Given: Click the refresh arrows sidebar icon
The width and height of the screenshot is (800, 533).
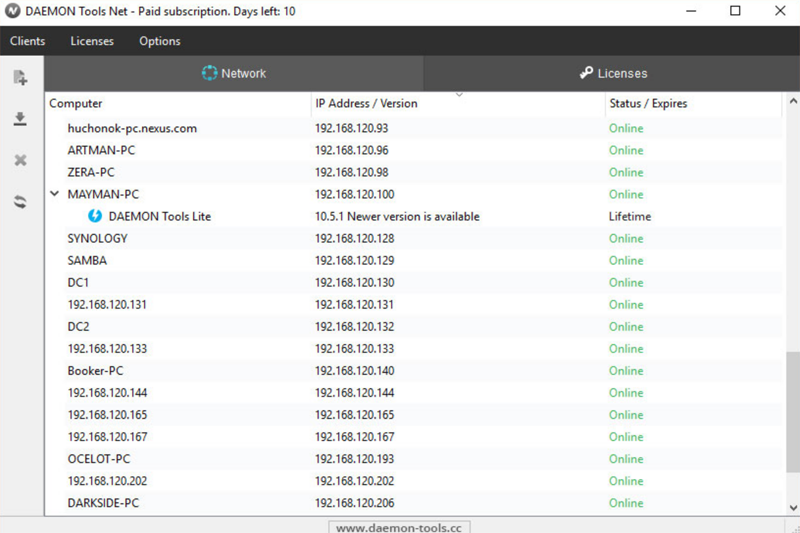Looking at the screenshot, I should click(x=20, y=201).
